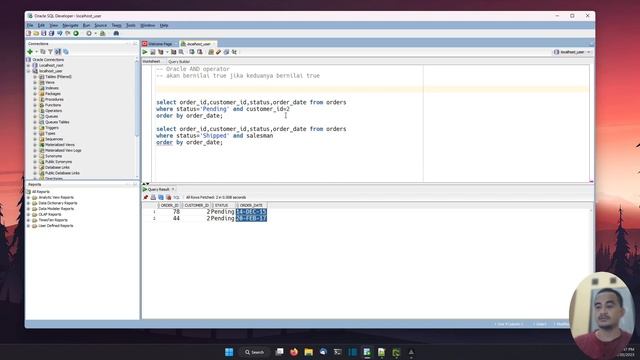Collapse the localhost_user connection node
This screenshot has height=360, width=640.
[29, 71]
